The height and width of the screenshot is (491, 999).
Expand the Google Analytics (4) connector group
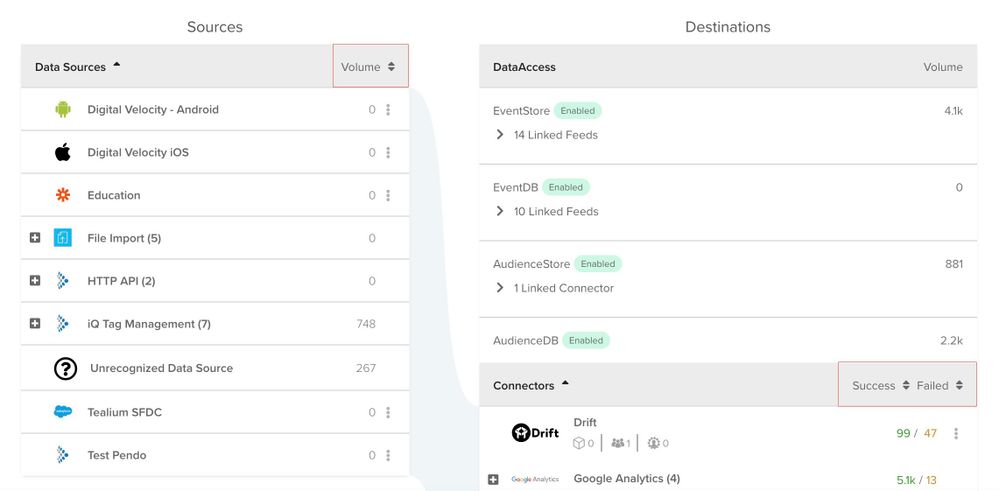pos(493,479)
